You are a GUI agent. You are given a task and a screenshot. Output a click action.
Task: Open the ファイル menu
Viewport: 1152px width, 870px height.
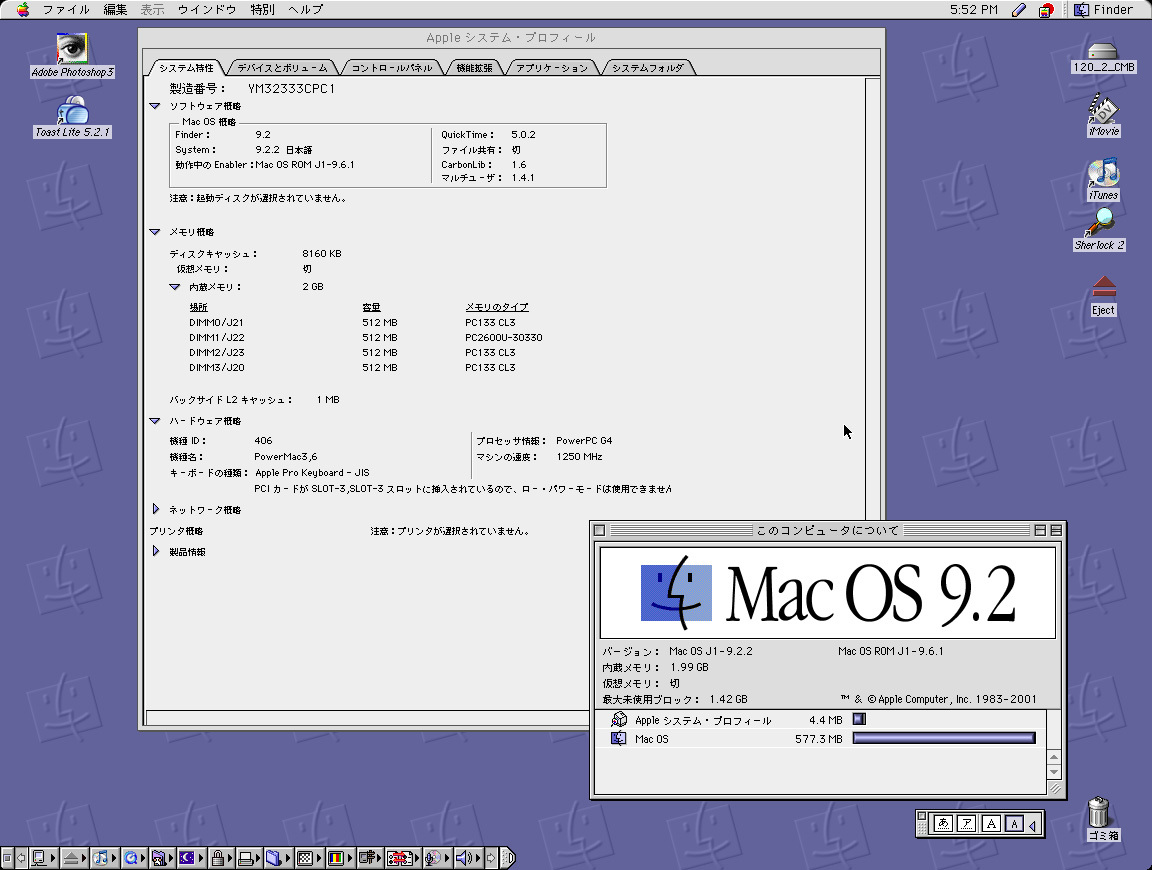[x=66, y=10]
